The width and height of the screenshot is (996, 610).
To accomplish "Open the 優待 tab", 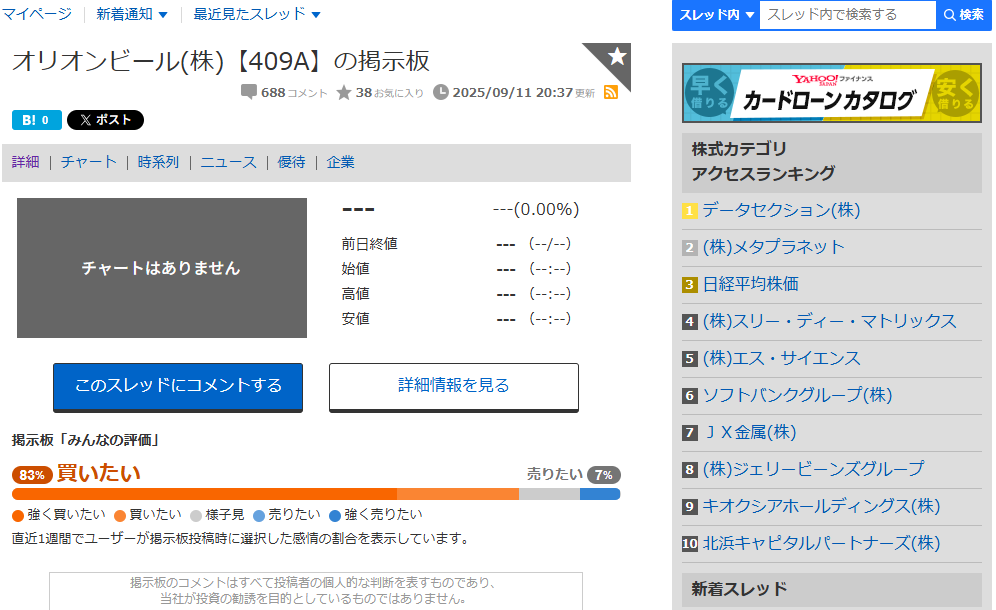I will pos(292,162).
